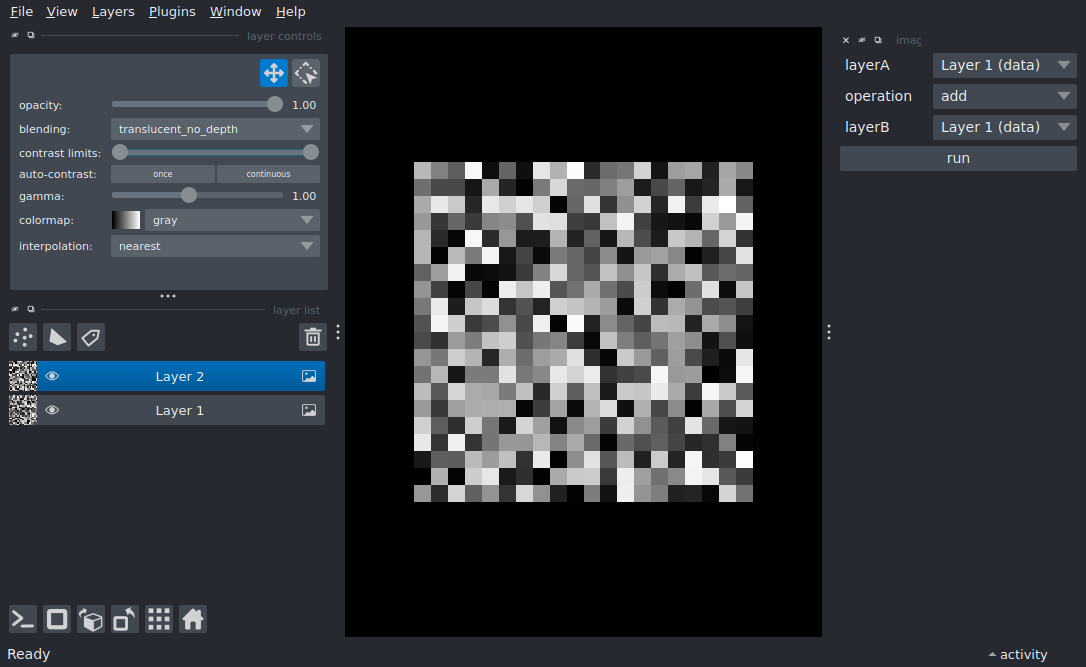Reset view with home icon
The height and width of the screenshot is (667, 1086).
(x=193, y=619)
